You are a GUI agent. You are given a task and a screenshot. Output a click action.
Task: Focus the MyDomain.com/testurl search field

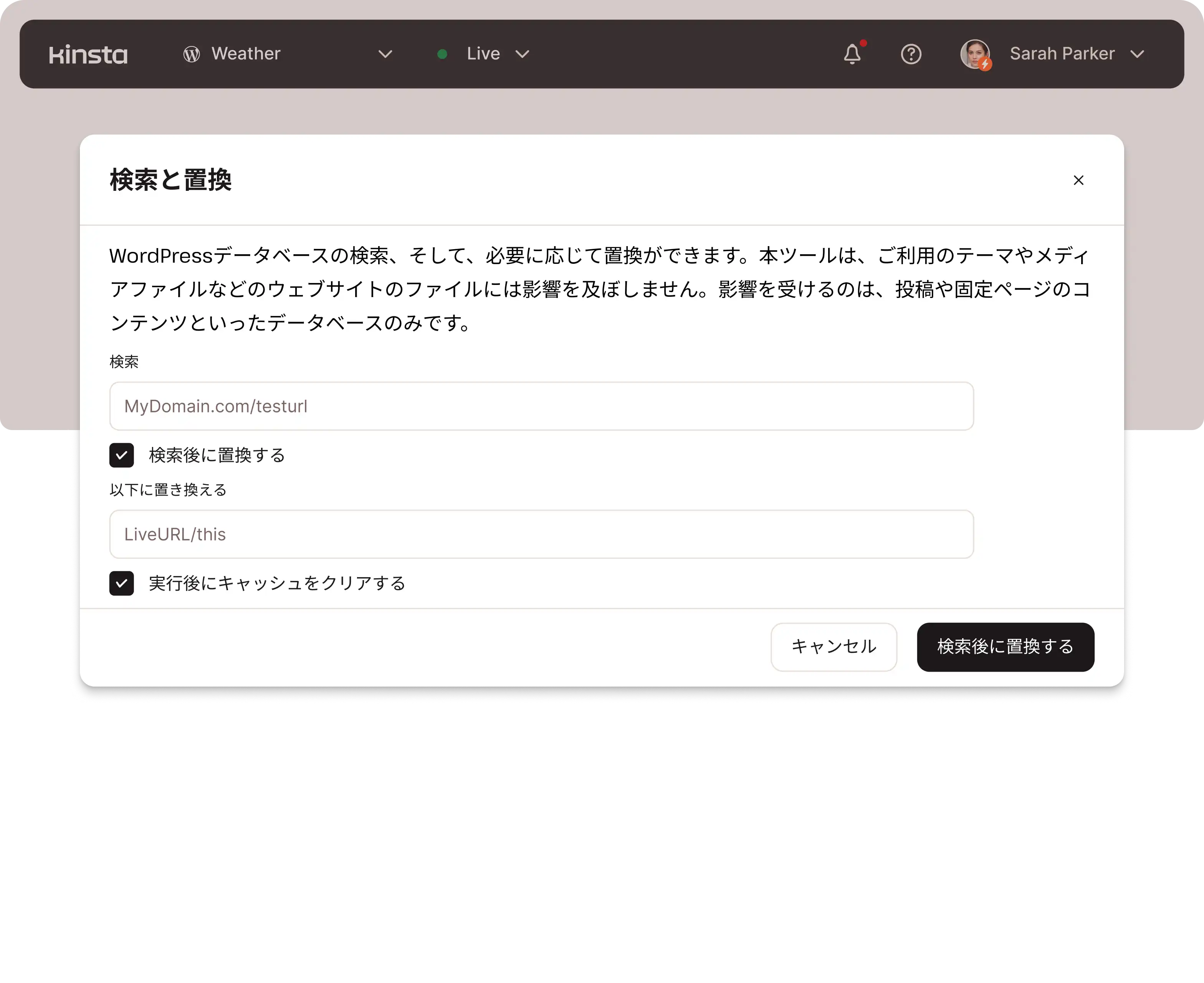pos(541,406)
